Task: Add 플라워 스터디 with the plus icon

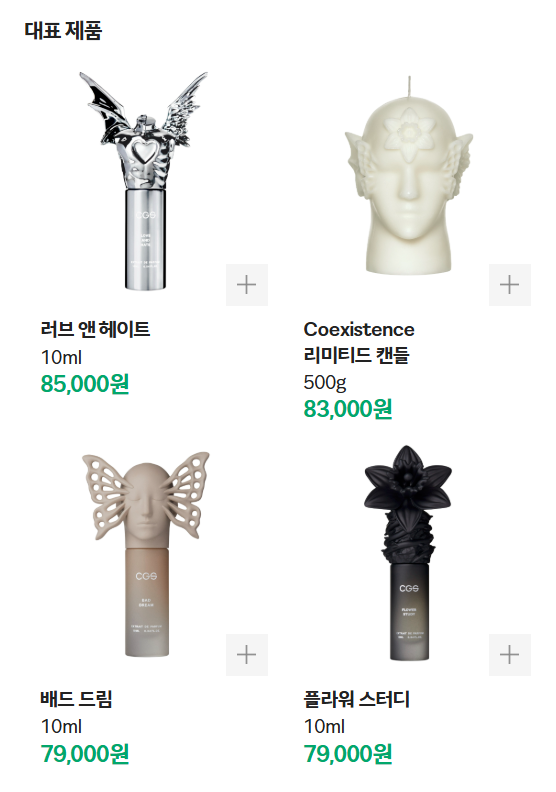Action: click(510, 655)
